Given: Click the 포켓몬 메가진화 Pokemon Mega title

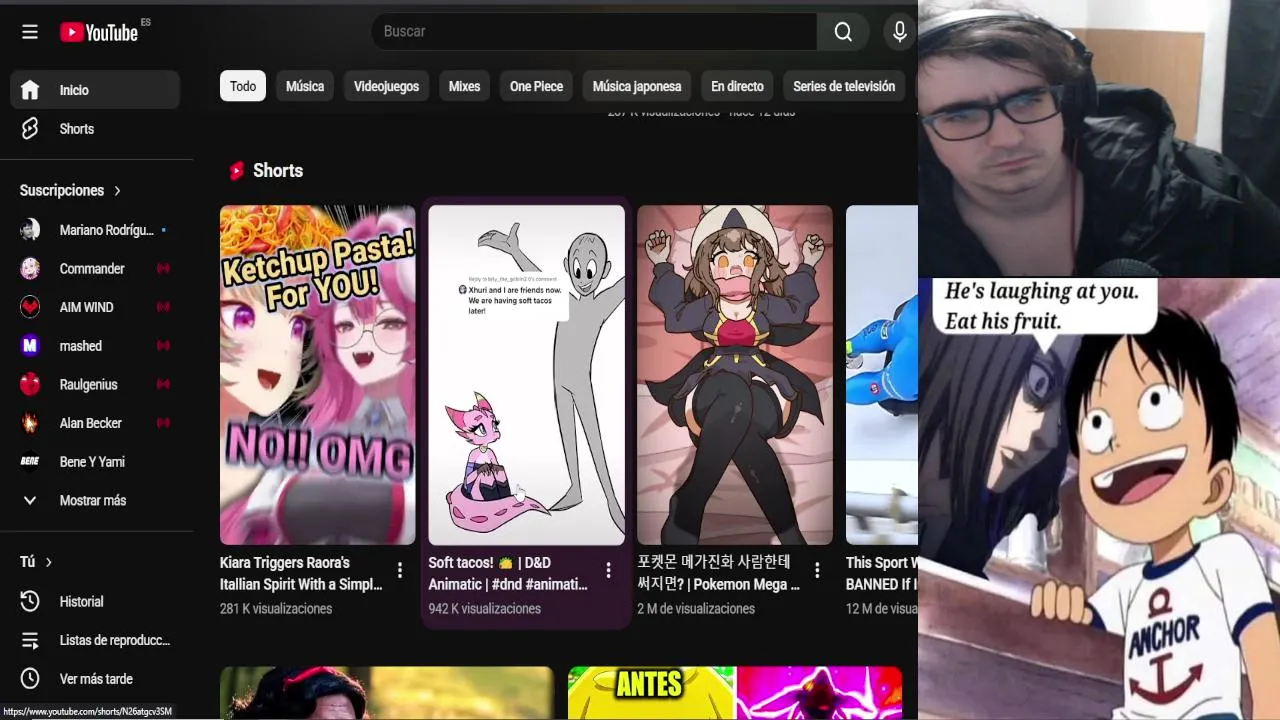Looking at the screenshot, I should coord(718,574).
